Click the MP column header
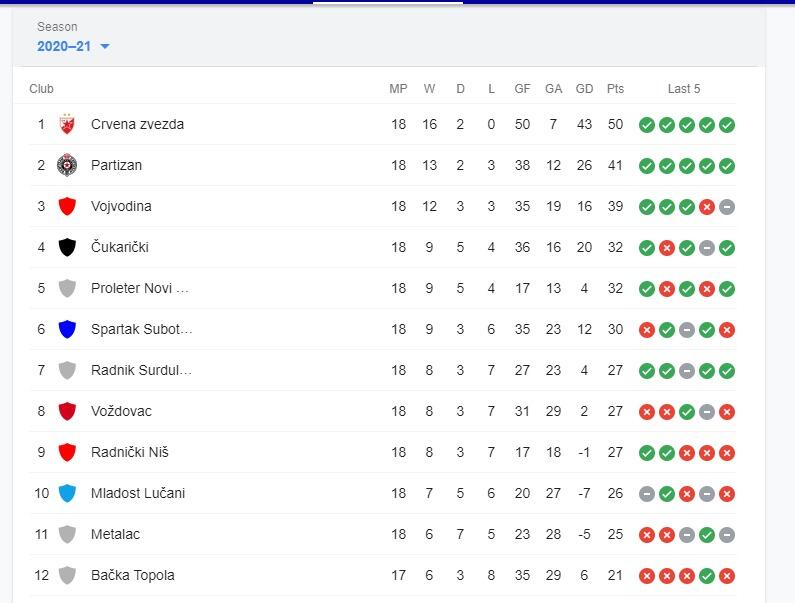The width and height of the screenshot is (795, 603). click(398, 89)
